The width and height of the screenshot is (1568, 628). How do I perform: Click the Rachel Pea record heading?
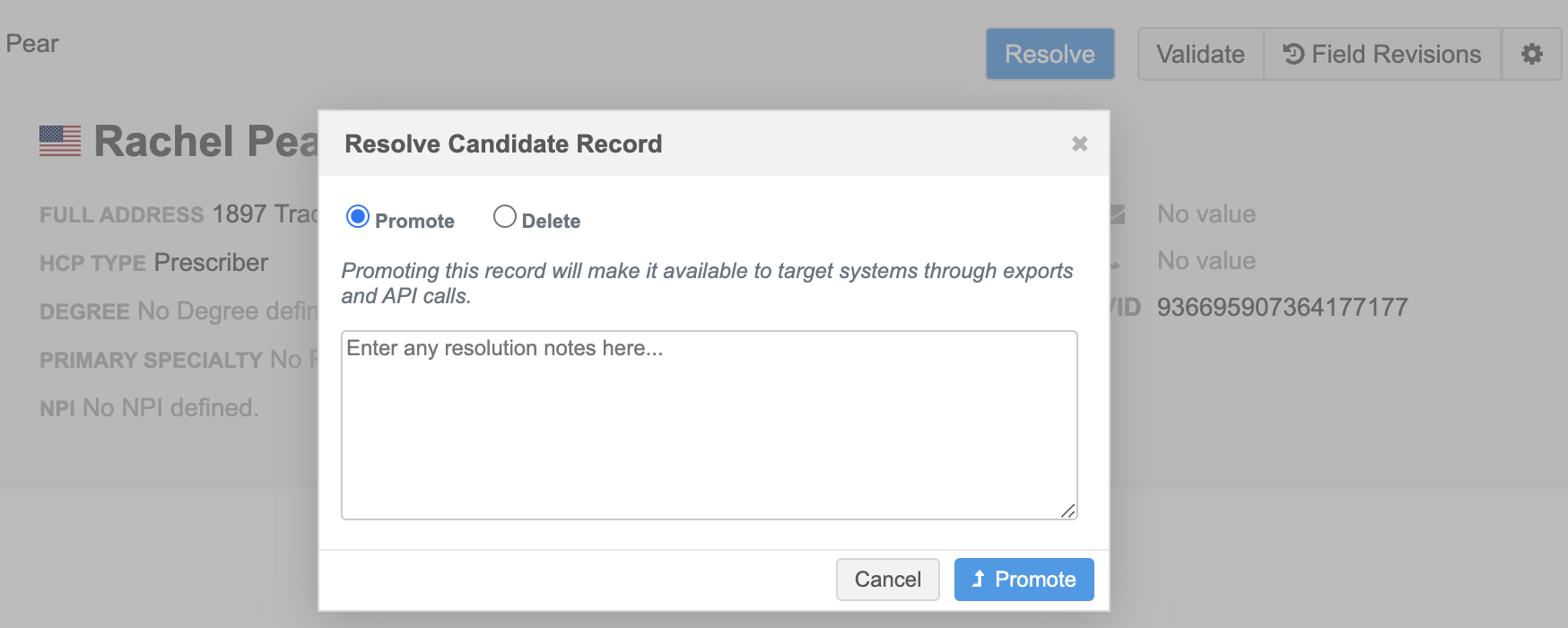pos(205,142)
